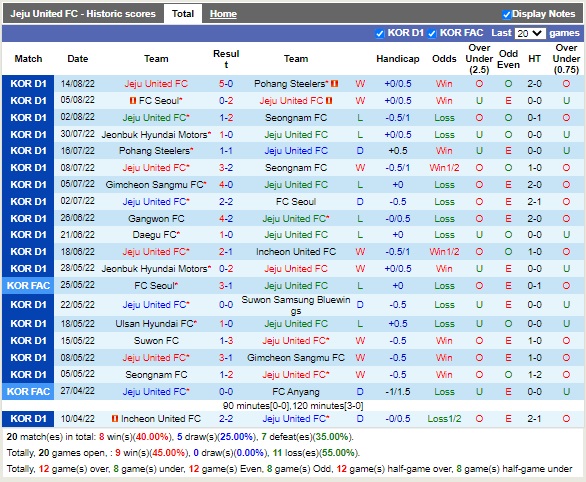Switch to the Total tab

[183, 14]
